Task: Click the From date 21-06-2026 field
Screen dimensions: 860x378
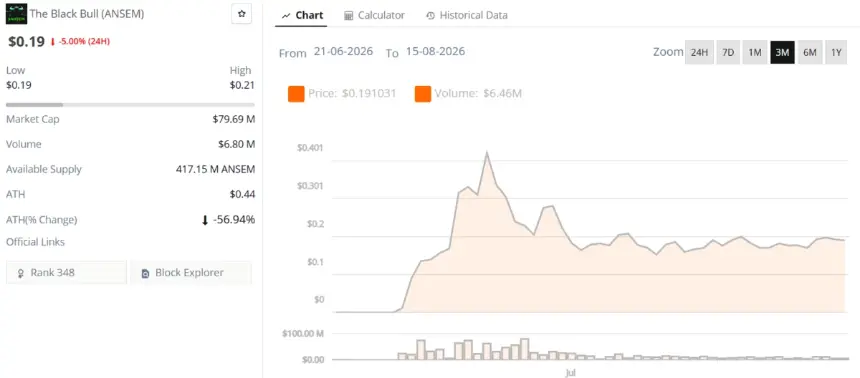Action: pos(343,52)
